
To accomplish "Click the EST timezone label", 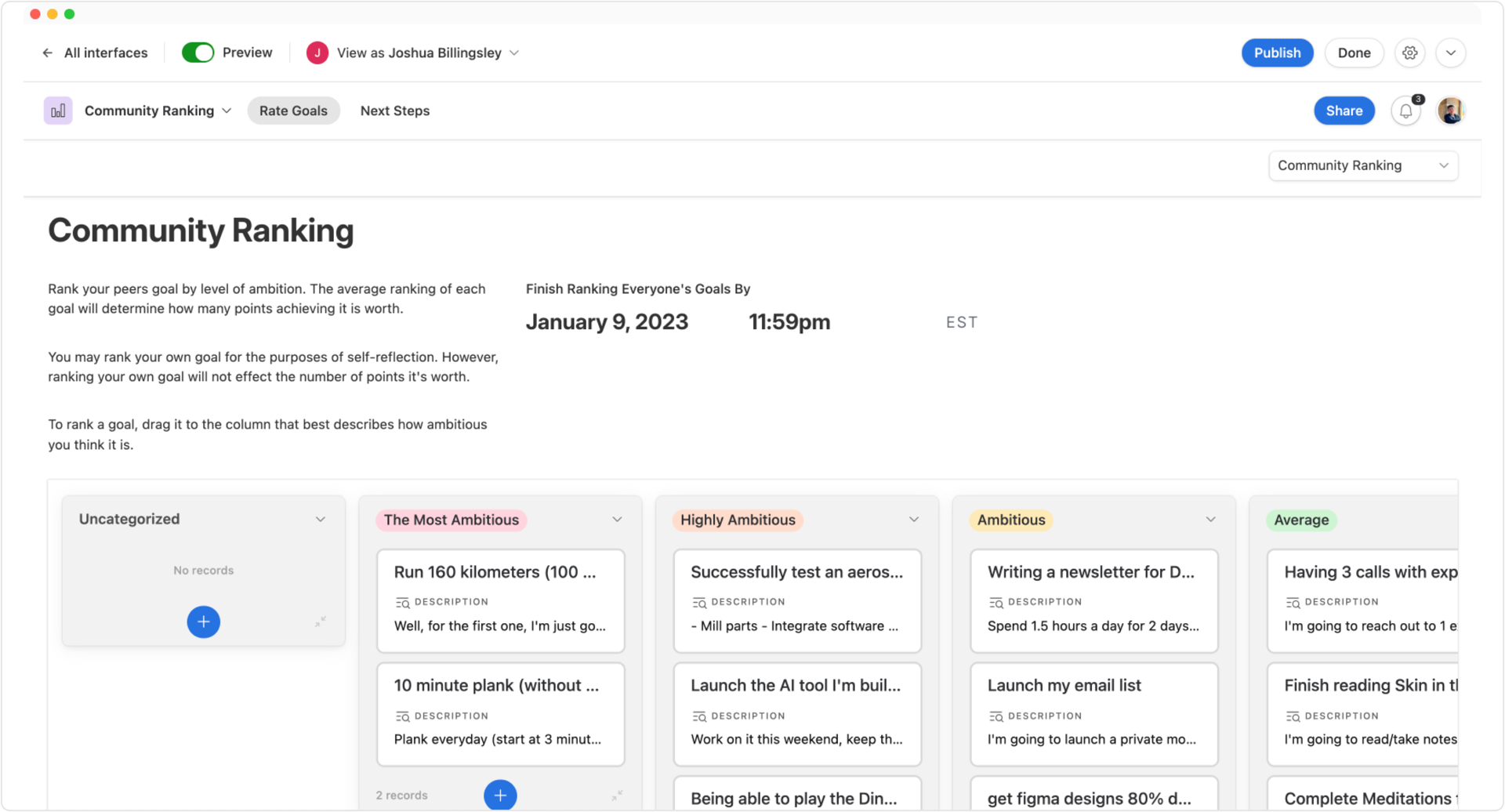I will [962, 322].
